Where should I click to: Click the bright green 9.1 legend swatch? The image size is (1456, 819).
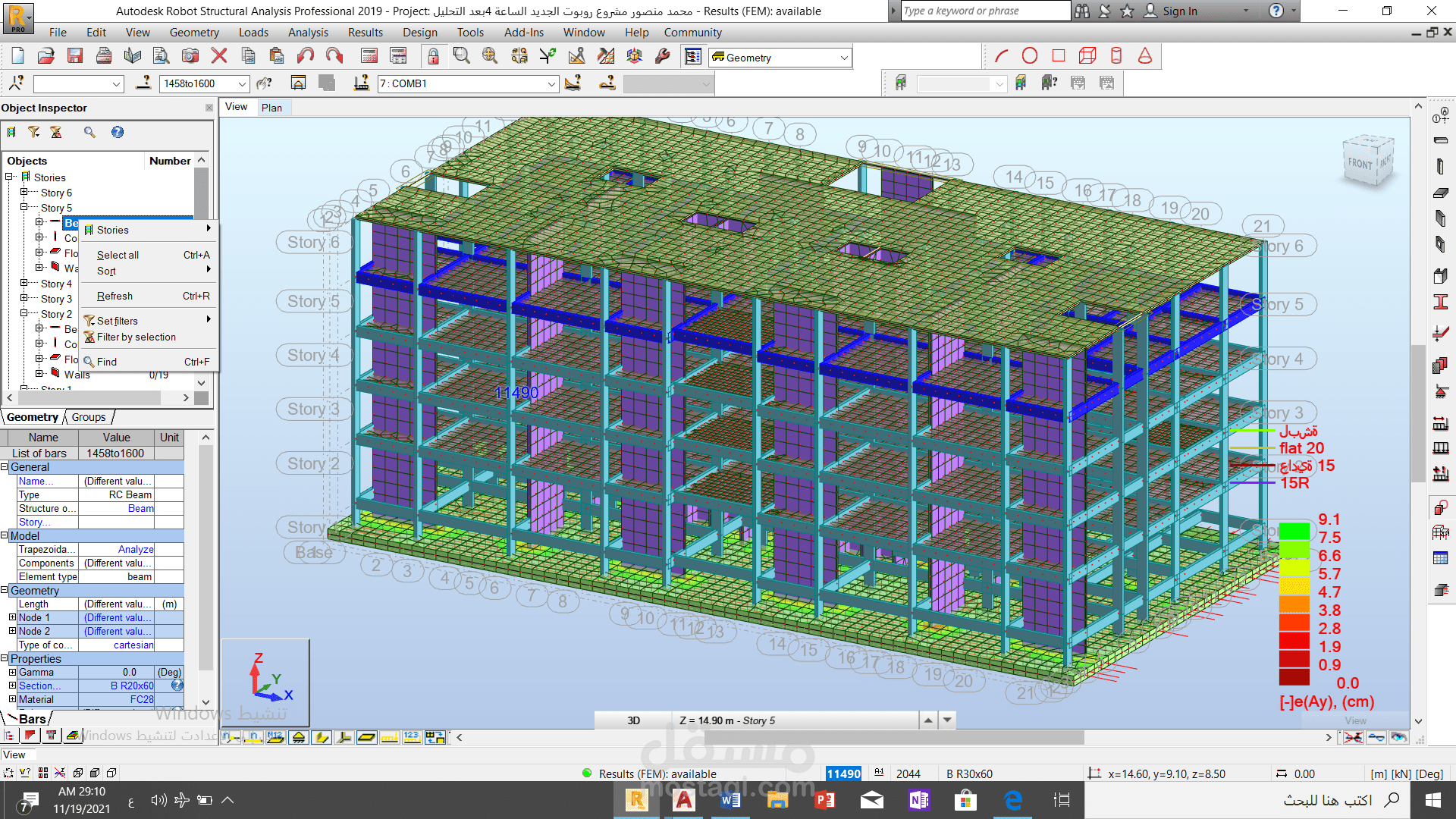tap(1294, 530)
